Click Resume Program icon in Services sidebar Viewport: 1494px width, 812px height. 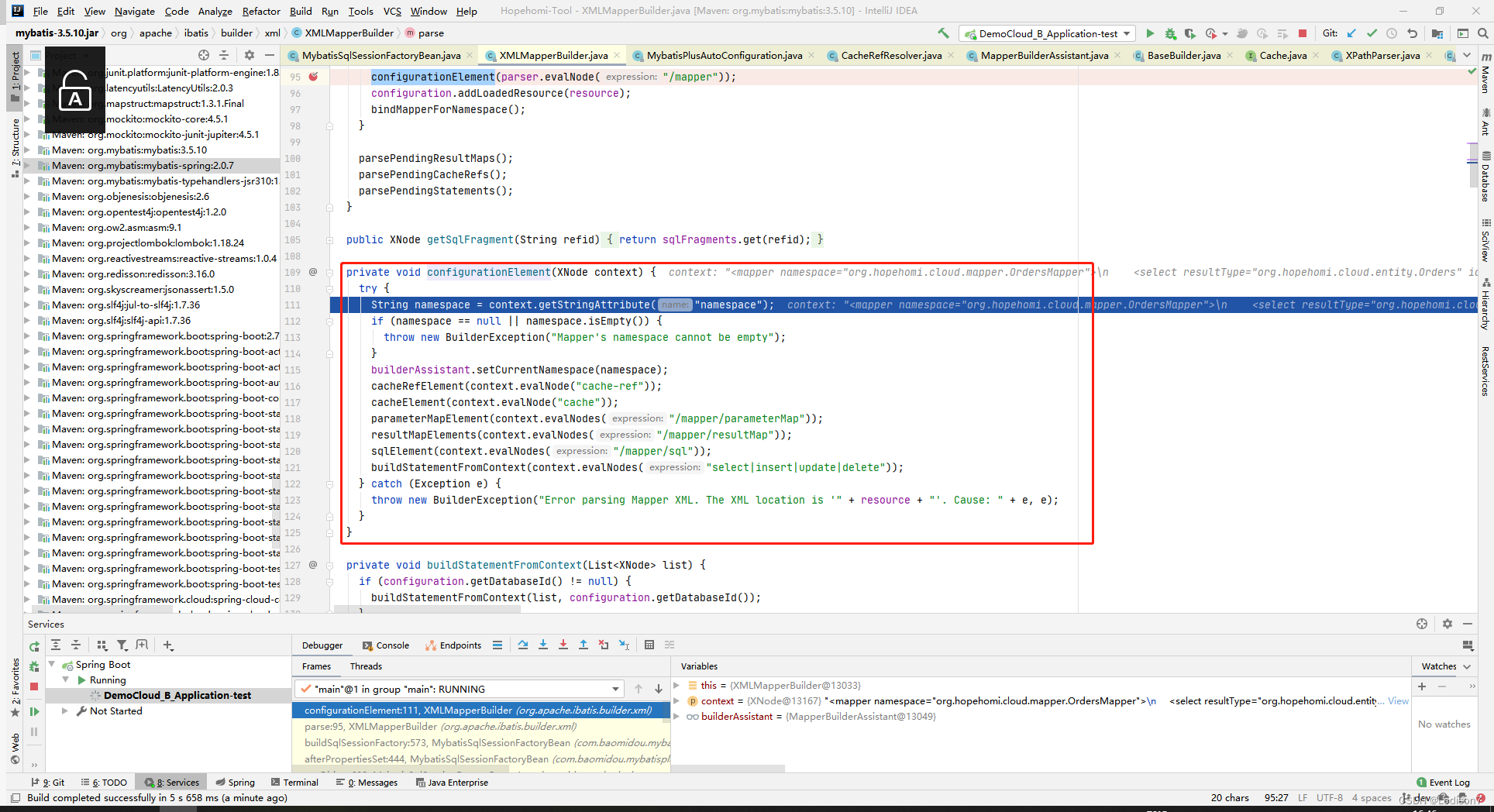click(x=34, y=711)
